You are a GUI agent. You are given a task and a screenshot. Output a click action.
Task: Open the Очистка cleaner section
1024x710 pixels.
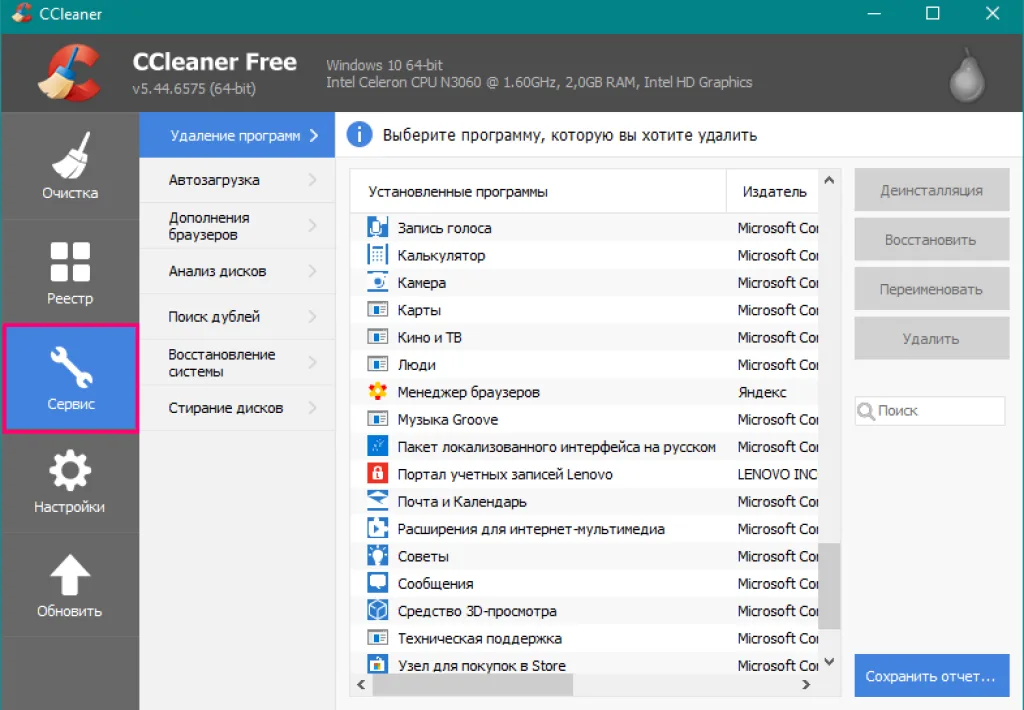click(x=70, y=166)
